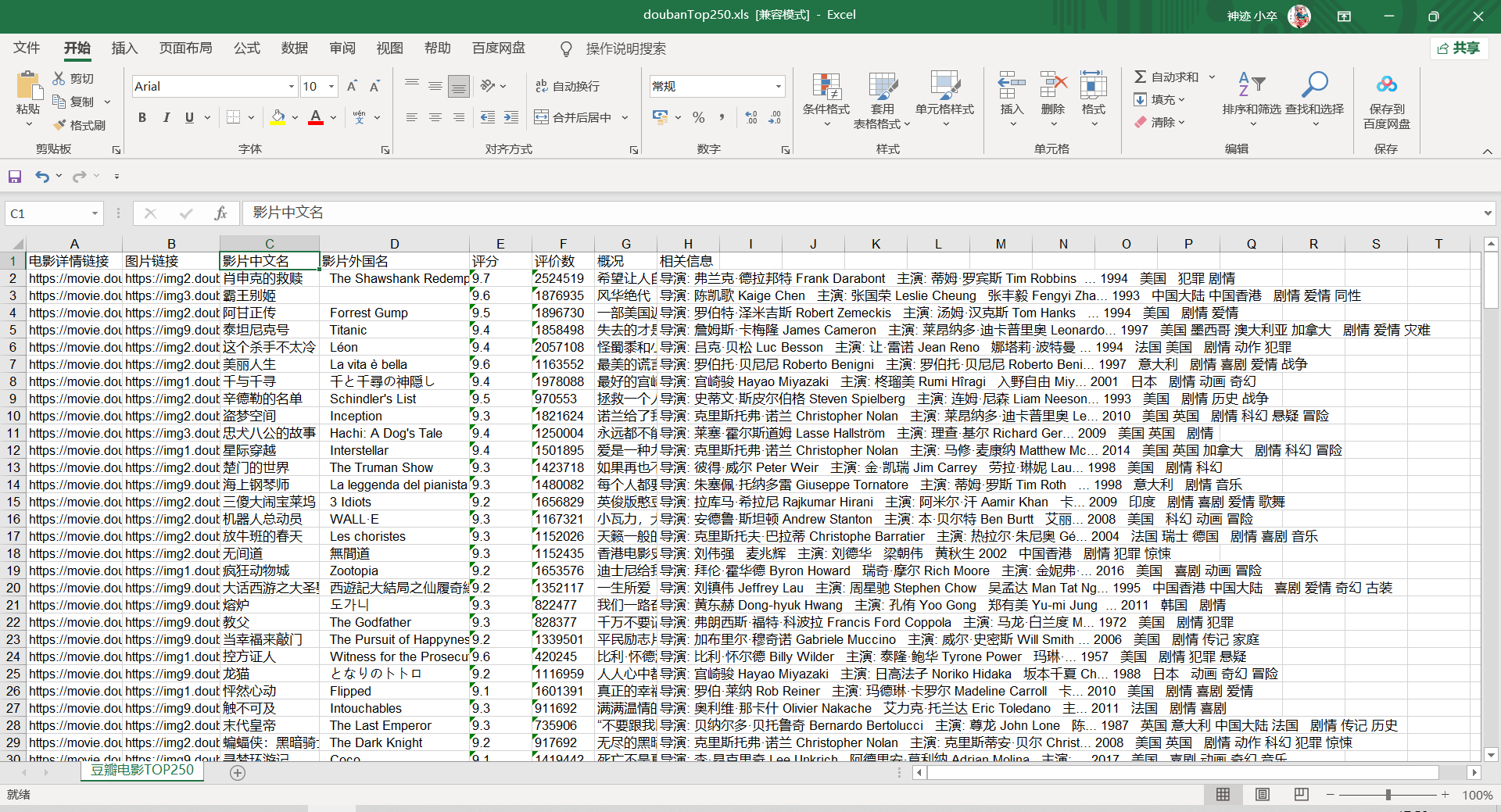Screen dimensions: 1501x812
Task: Click the increase decimal places icon
Action: coord(750,117)
